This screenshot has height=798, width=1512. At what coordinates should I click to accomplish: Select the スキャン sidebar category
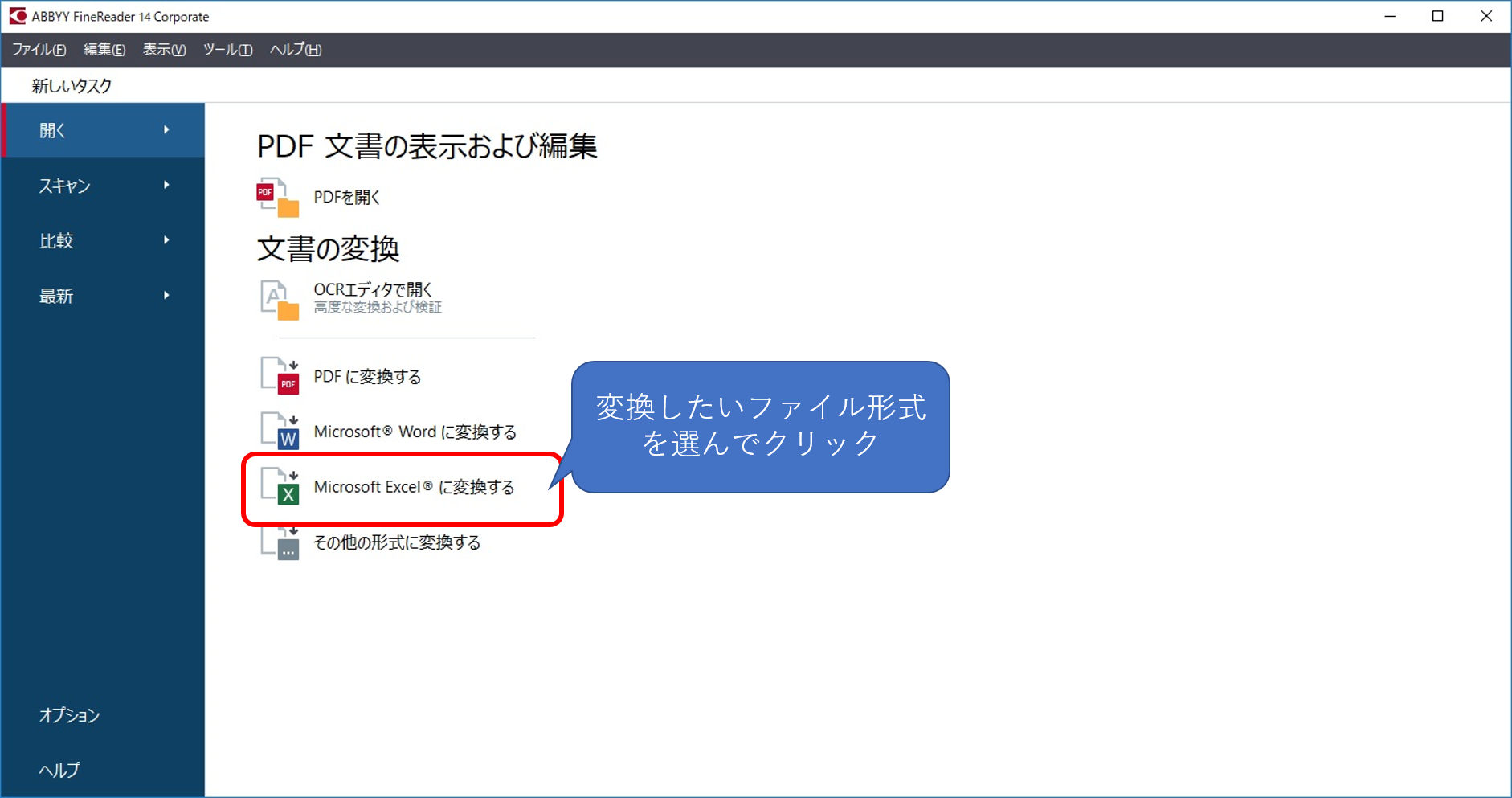click(x=103, y=186)
